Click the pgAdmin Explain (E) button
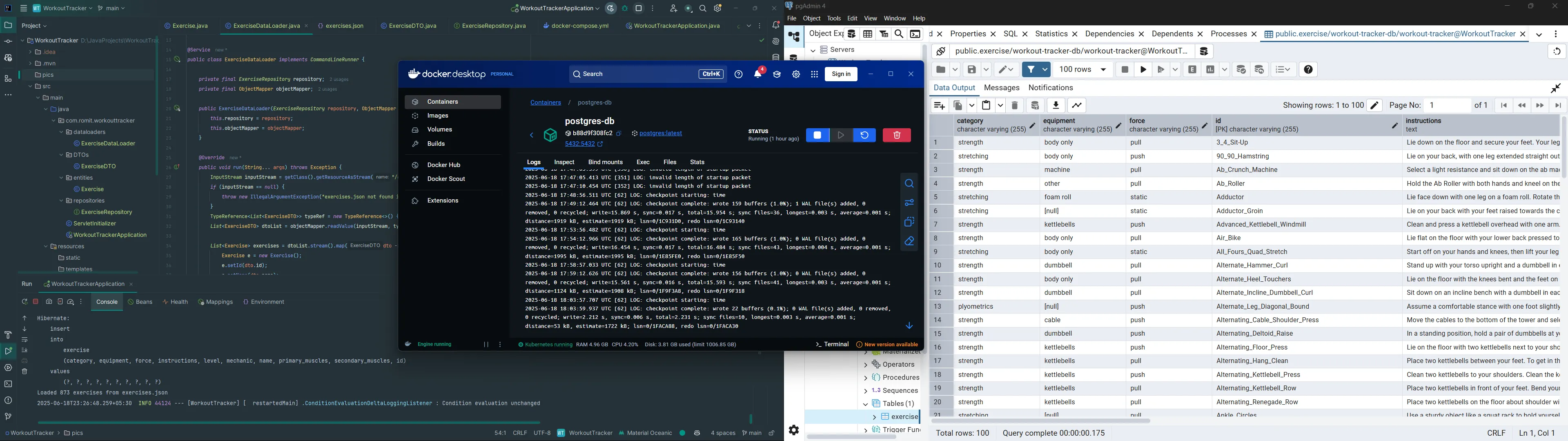Screen dimensions: 1568x441 1192,69
